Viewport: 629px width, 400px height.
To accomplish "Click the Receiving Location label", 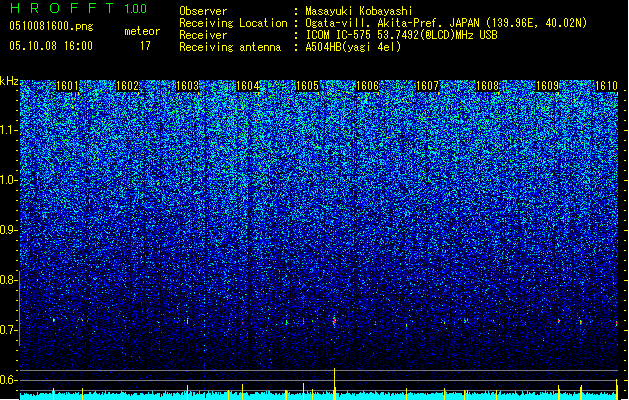I will pyautogui.click(x=233, y=23).
